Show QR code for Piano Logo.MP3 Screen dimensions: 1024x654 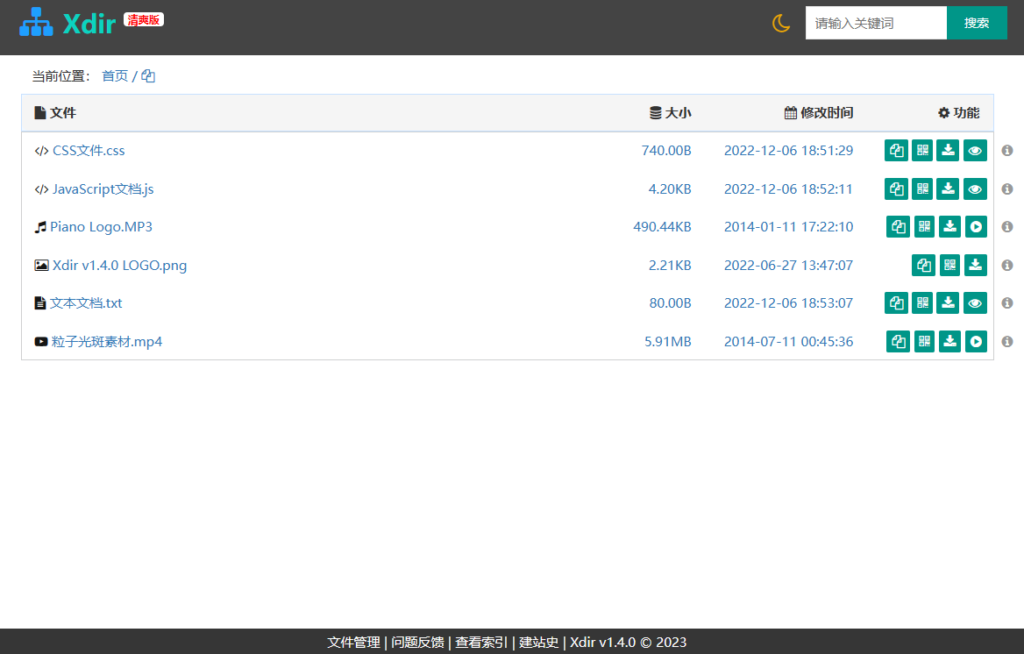[x=924, y=227]
